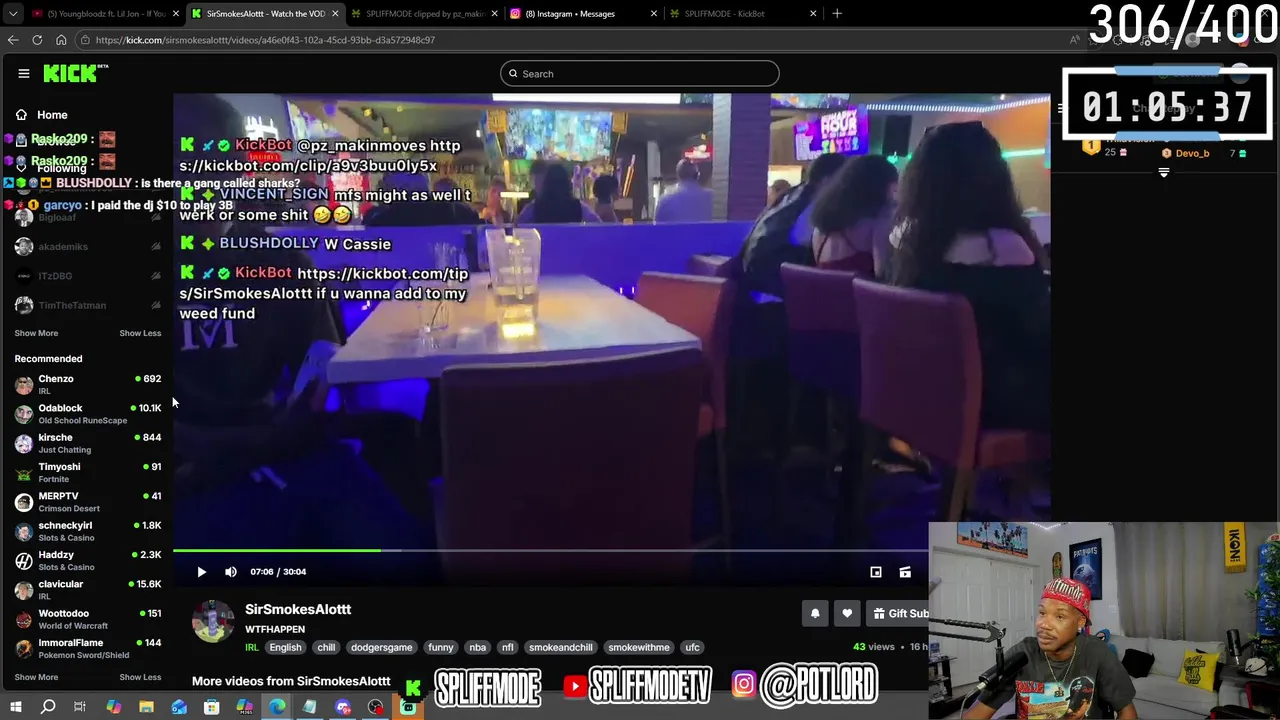Open clavicular IRL channel

87,590
